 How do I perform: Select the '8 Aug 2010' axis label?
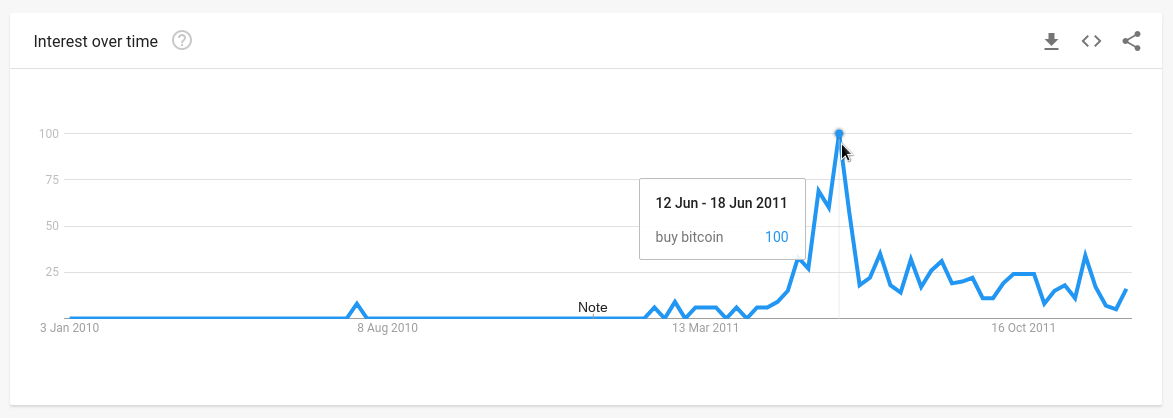(x=387, y=328)
